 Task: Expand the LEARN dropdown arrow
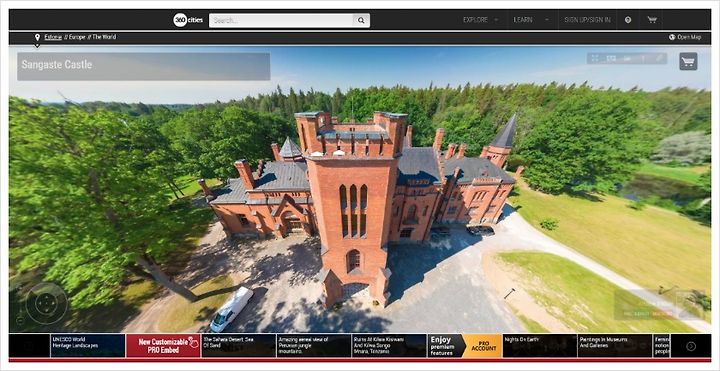[x=546, y=20]
